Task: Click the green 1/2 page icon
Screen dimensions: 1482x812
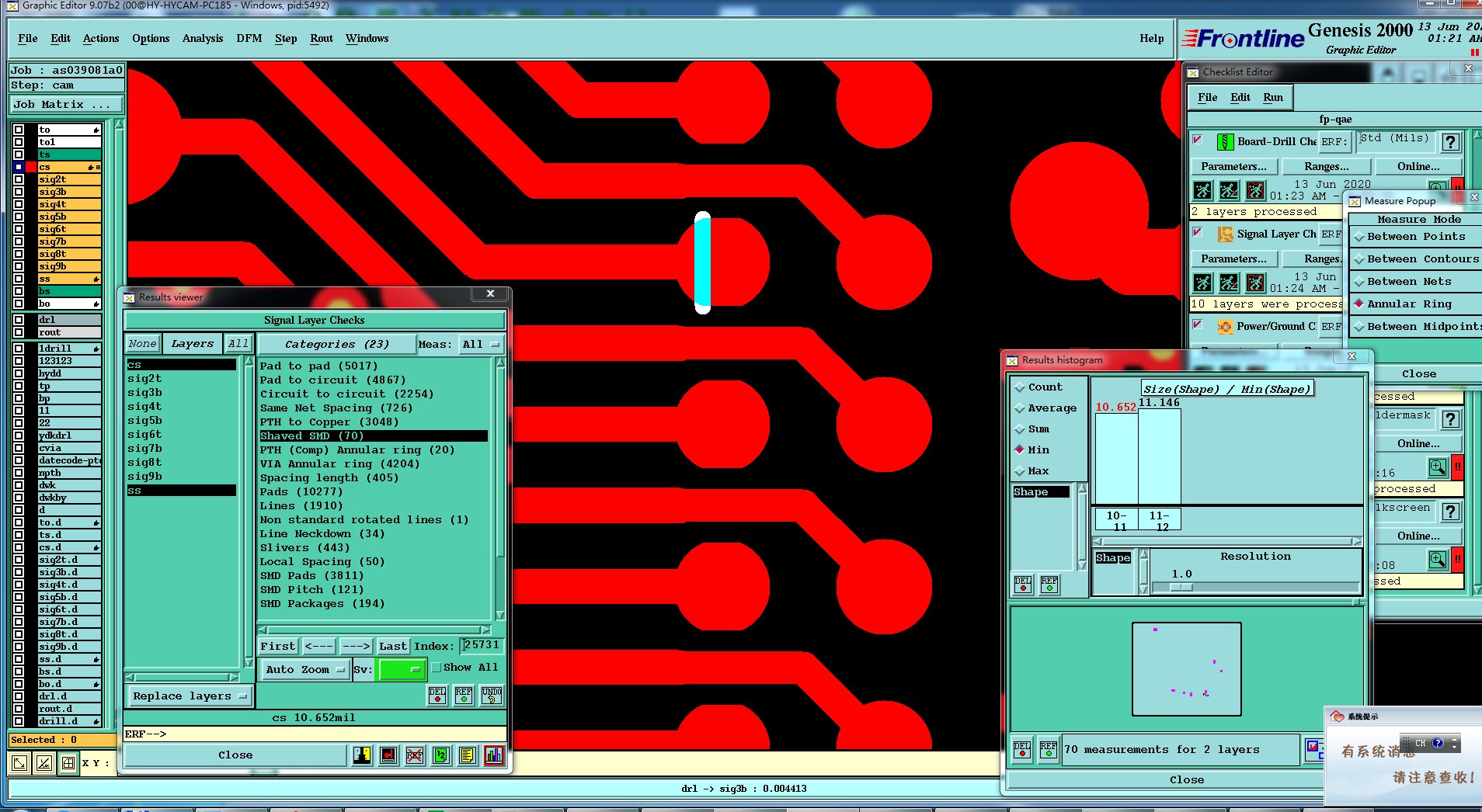Action: [441, 755]
